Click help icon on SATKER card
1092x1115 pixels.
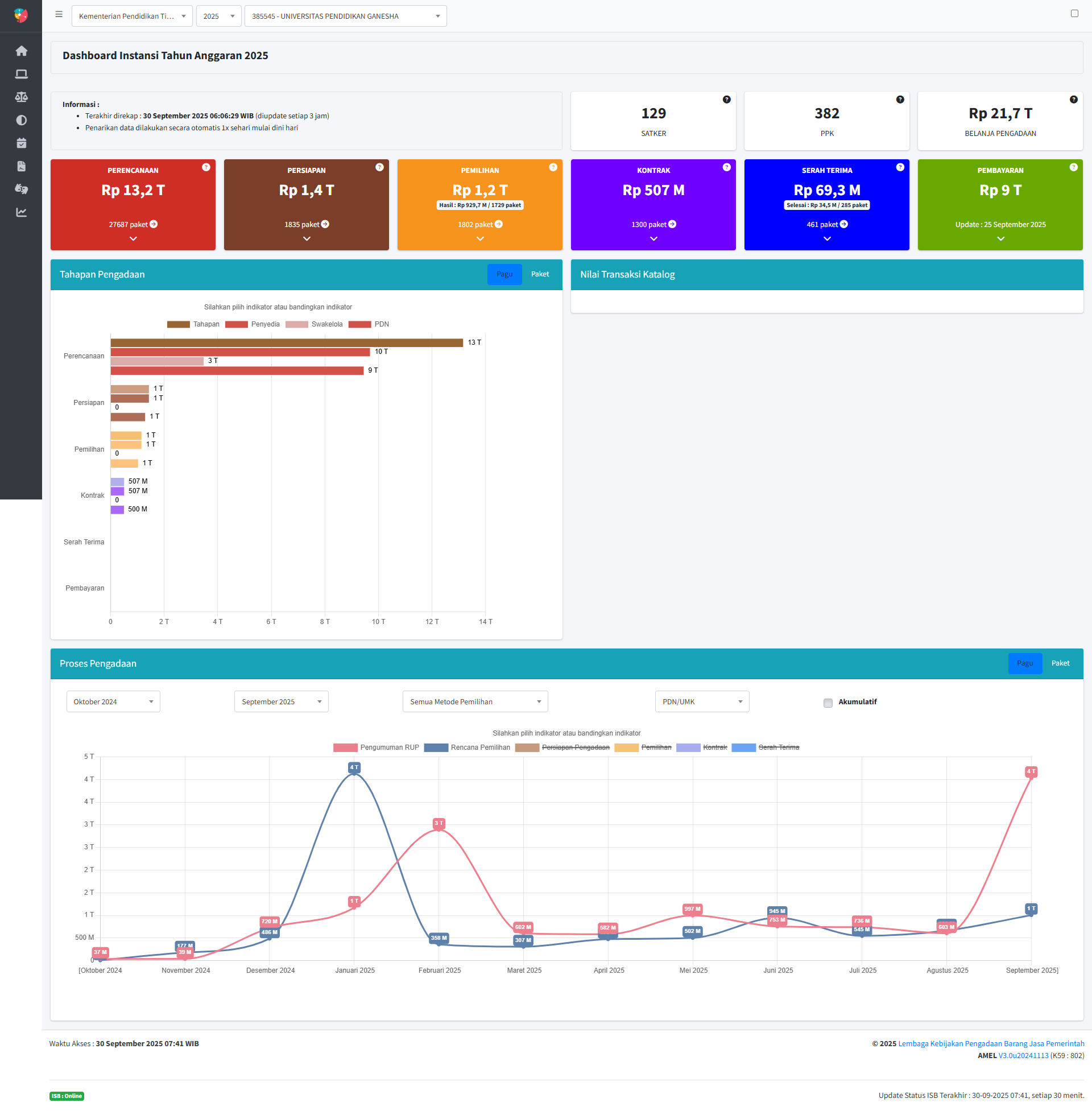(726, 99)
